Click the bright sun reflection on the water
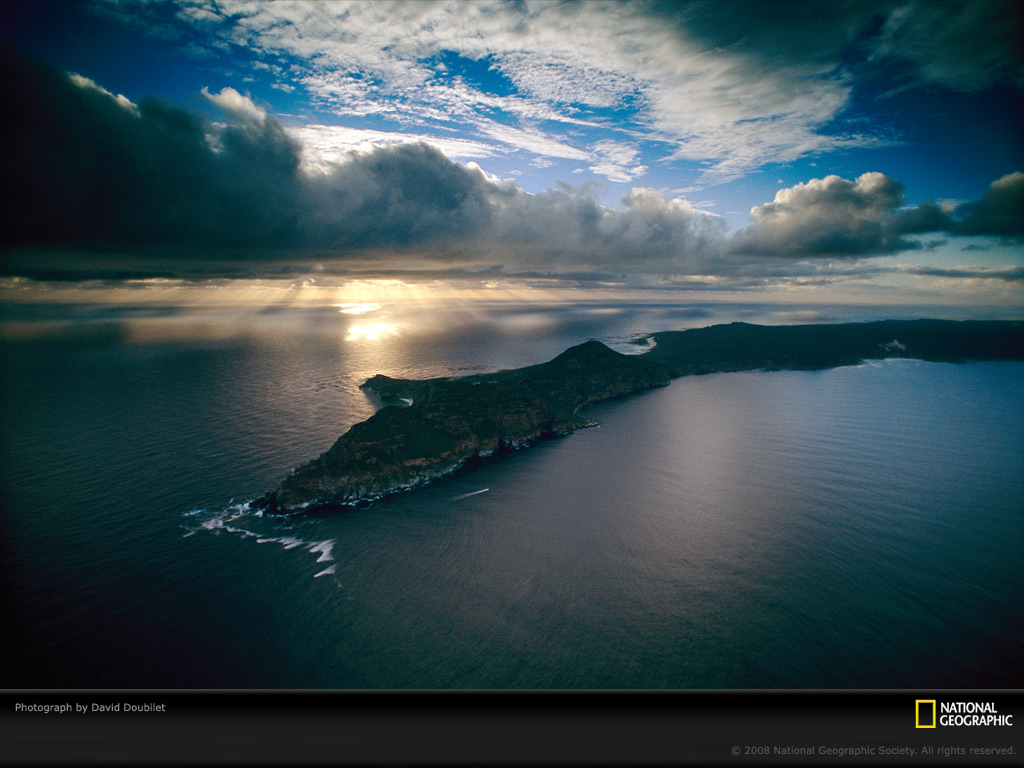 370,329
